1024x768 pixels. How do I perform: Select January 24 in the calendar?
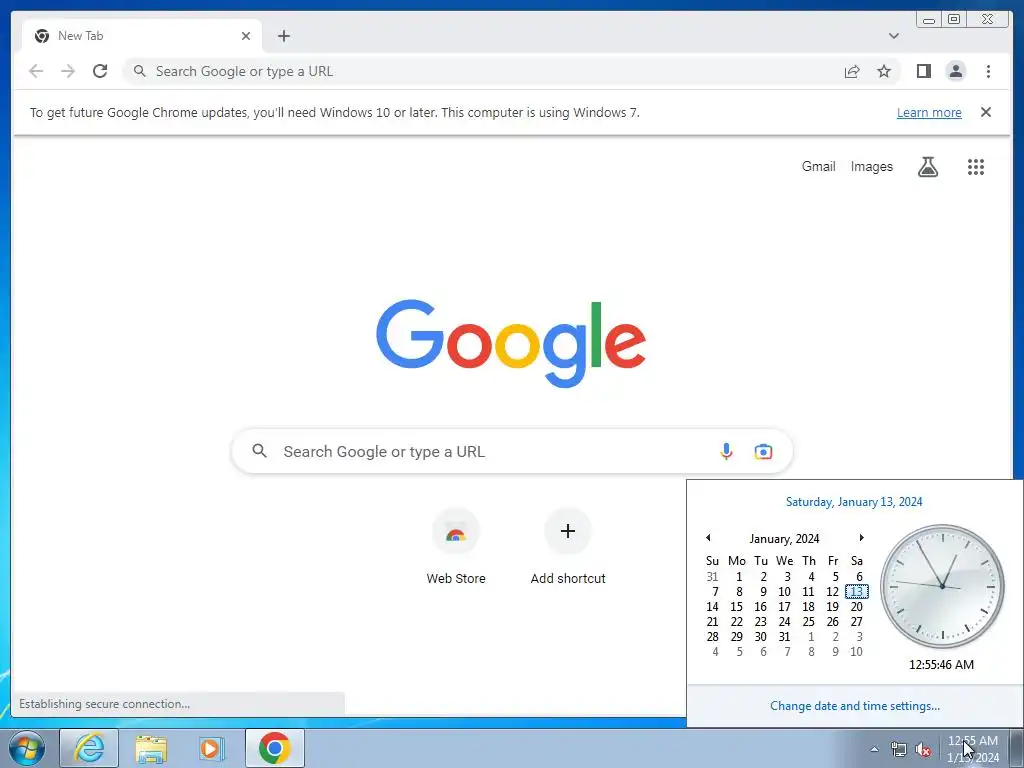[x=784, y=622]
